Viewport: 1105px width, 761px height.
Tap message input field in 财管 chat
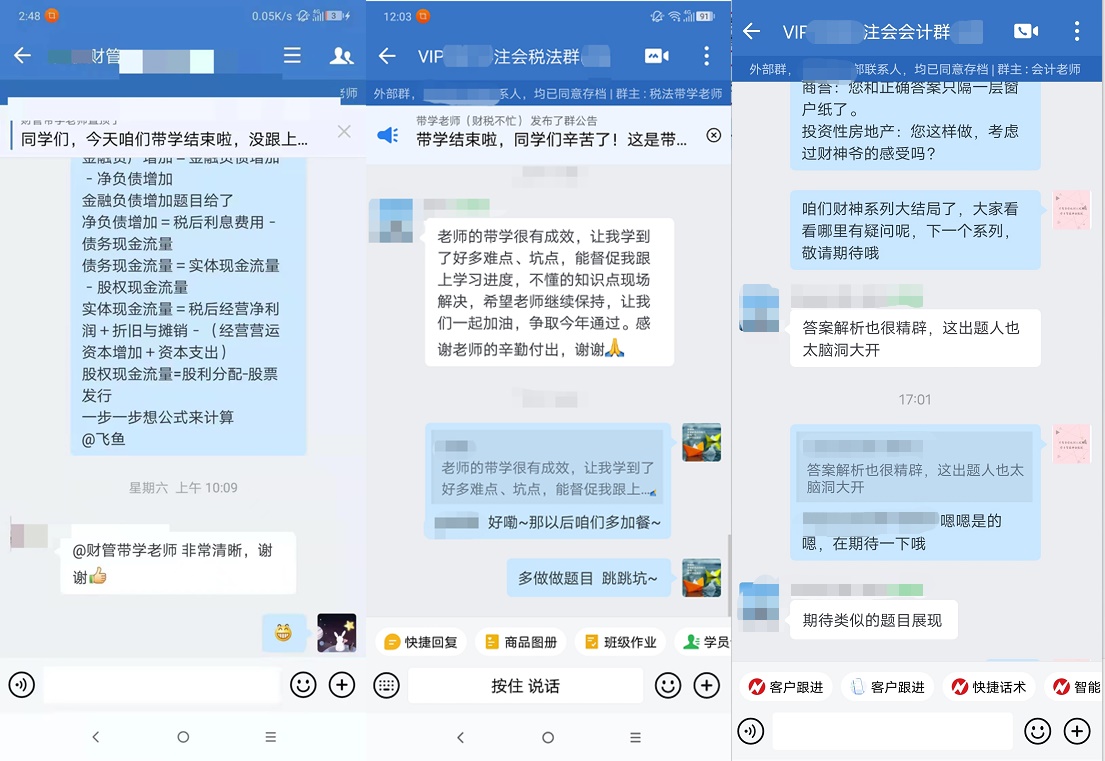click(162, 685)
